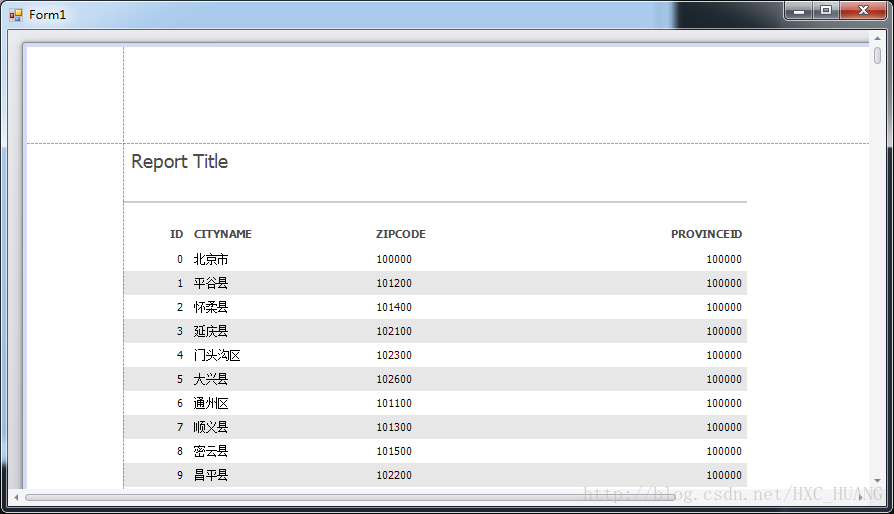Click PROVINCEID value in 通州区 row
894x514 pixels.
point(724,403)
